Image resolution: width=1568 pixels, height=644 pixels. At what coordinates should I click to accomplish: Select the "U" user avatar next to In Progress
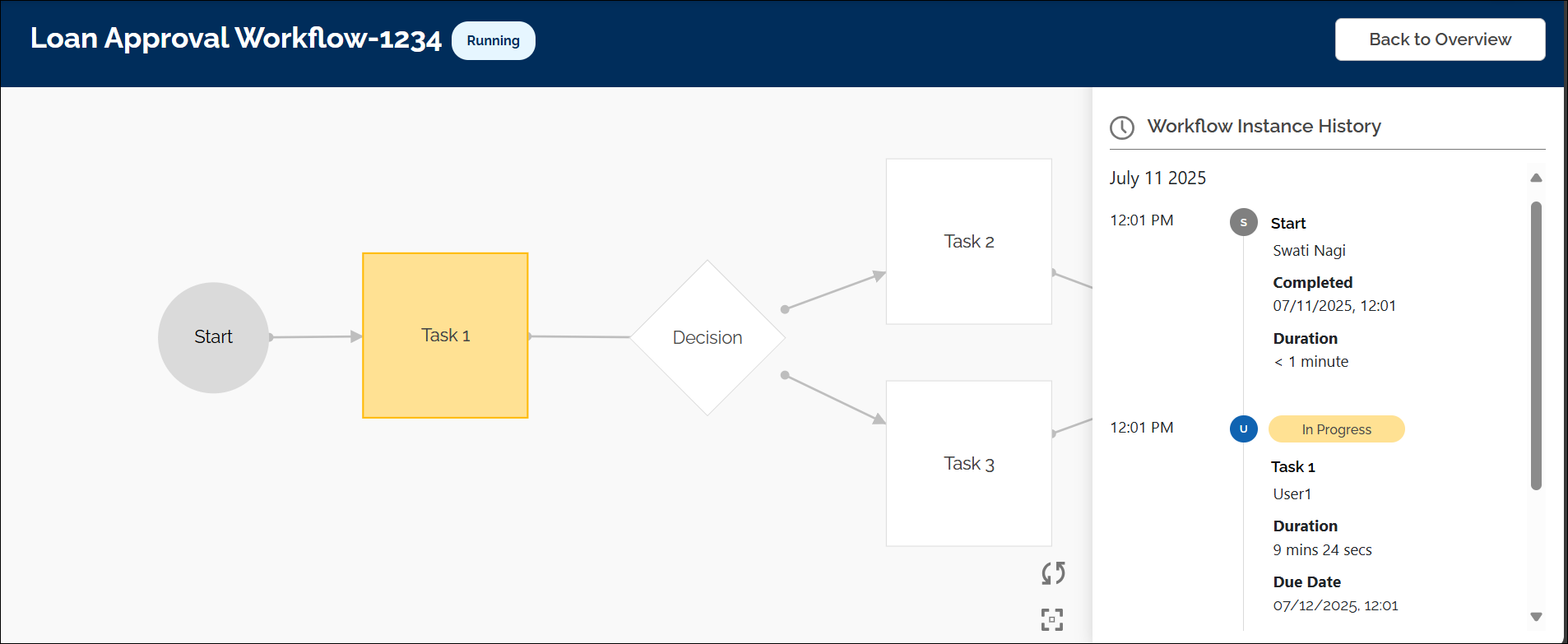click(x=1243, y=429)
